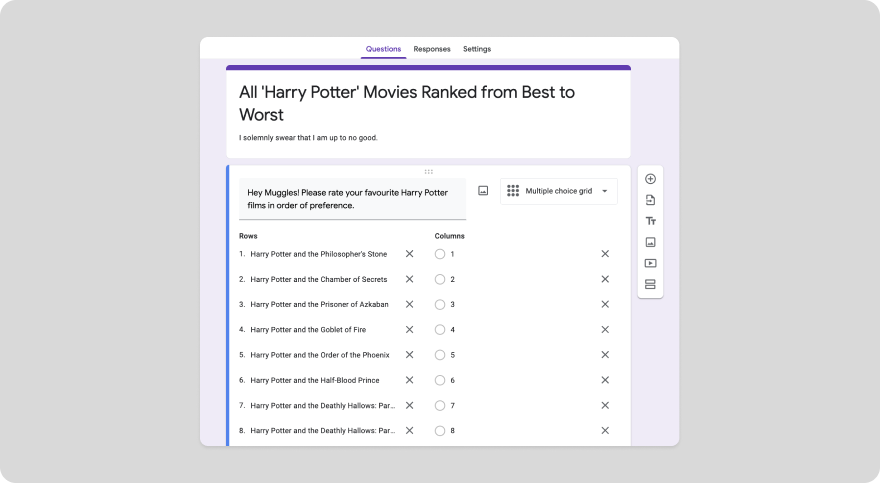Edit row text 'Half-Blood Prince'
880x483 pixels.
point(315,380)
